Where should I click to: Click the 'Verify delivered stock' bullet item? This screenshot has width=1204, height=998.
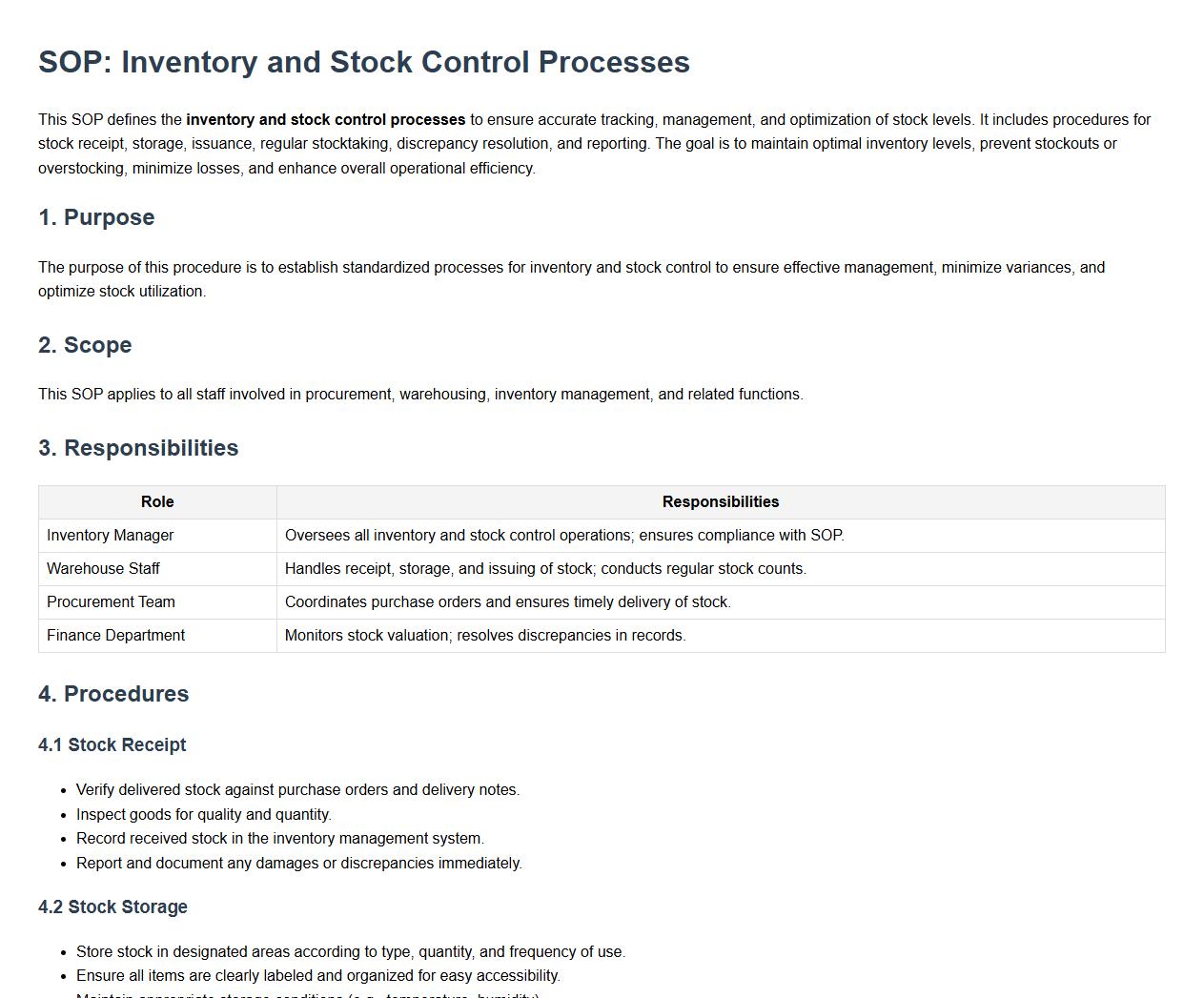point(297,790)
